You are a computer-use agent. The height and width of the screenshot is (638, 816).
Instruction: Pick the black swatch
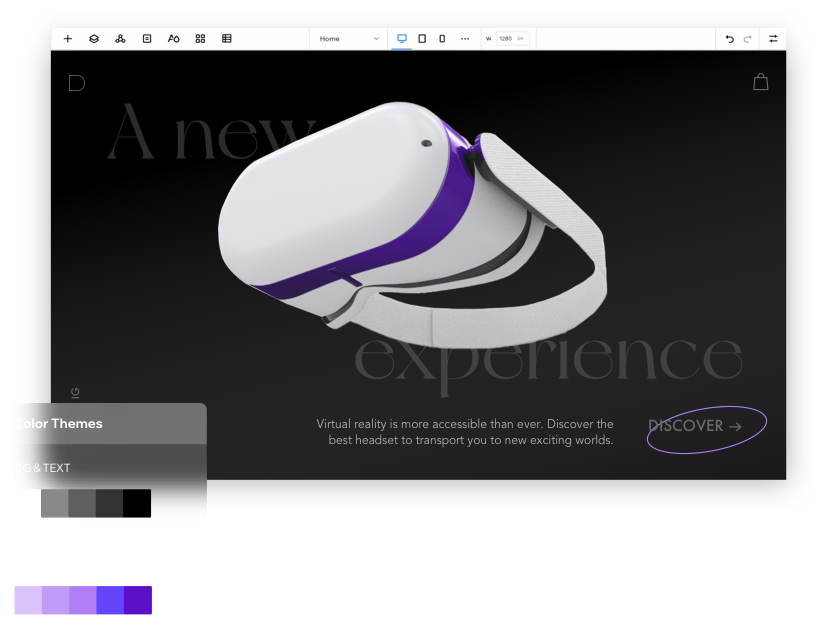137,503
